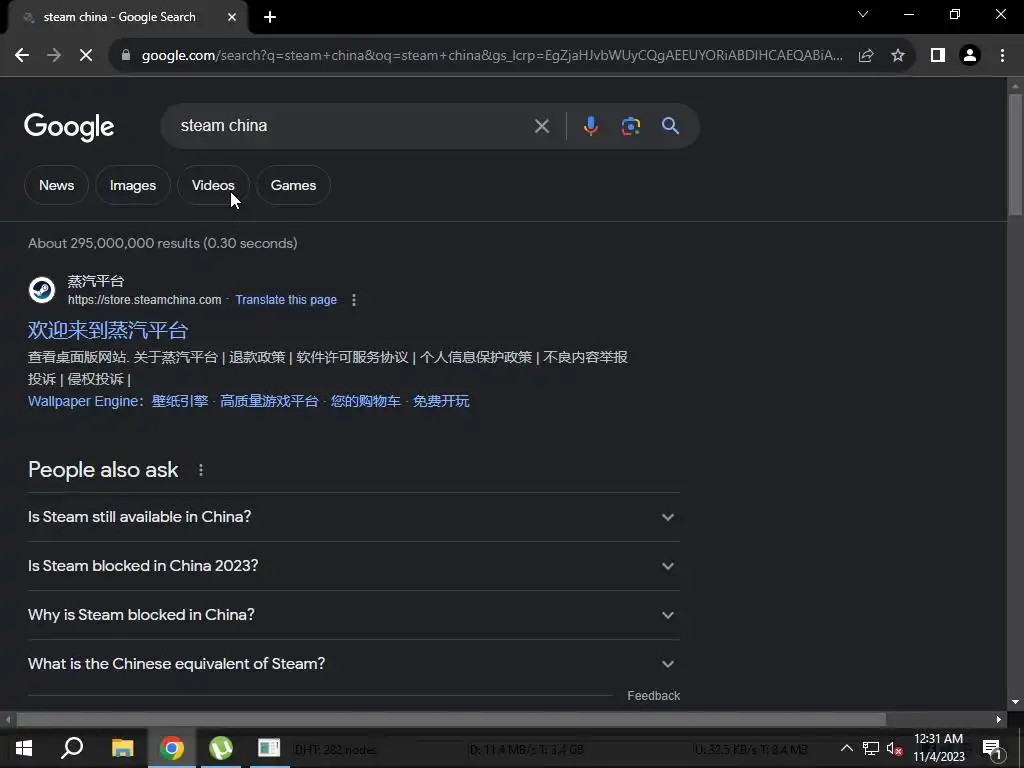
Task: View site security lock info
Action: (x=126, y=56)
